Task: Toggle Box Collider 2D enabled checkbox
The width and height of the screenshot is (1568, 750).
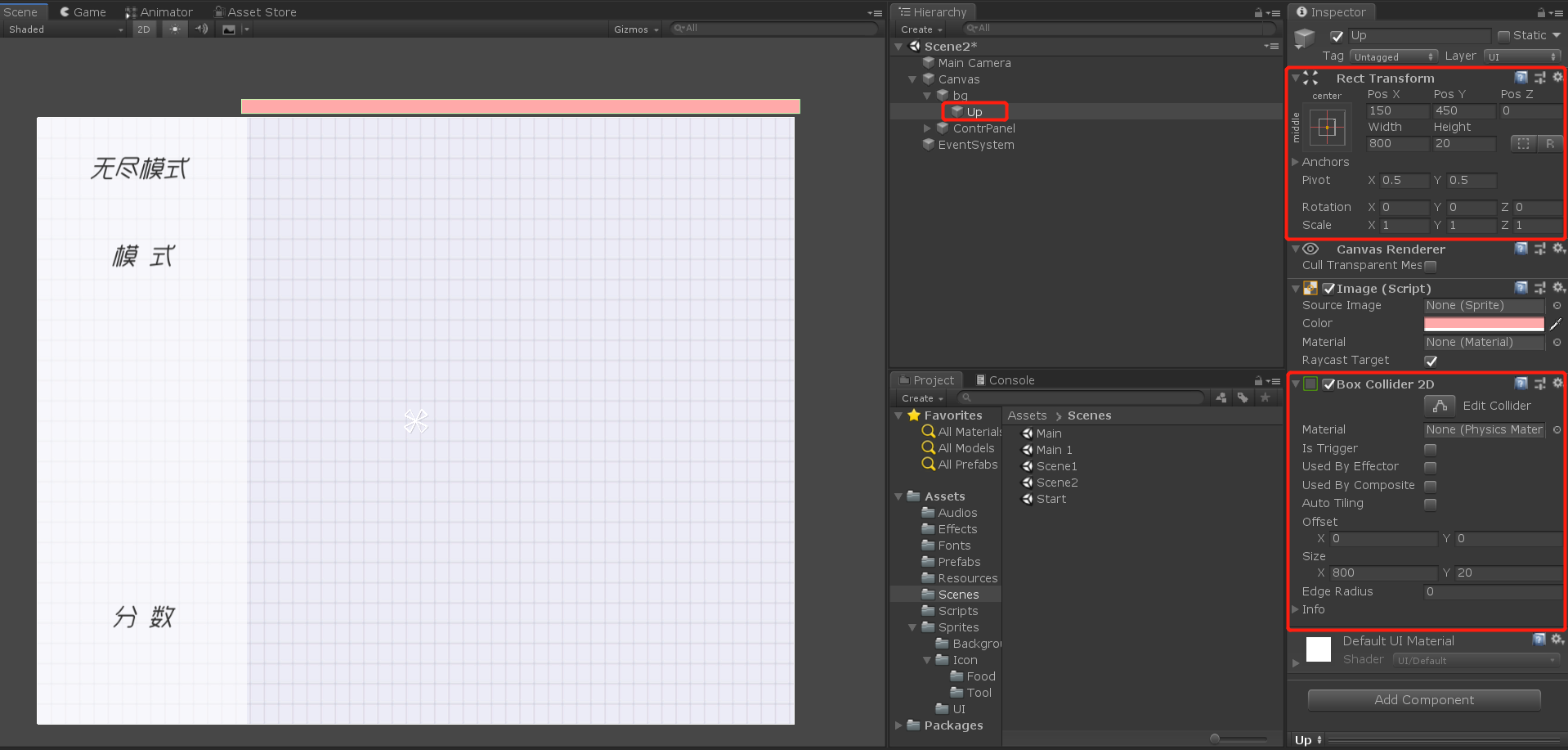Action: [x=1328, y=384]
